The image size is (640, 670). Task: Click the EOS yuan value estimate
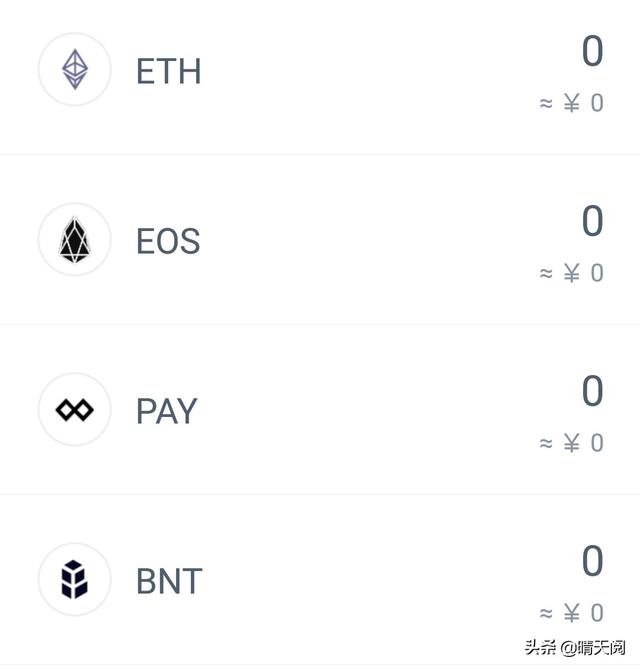click(x=572, y=273)
